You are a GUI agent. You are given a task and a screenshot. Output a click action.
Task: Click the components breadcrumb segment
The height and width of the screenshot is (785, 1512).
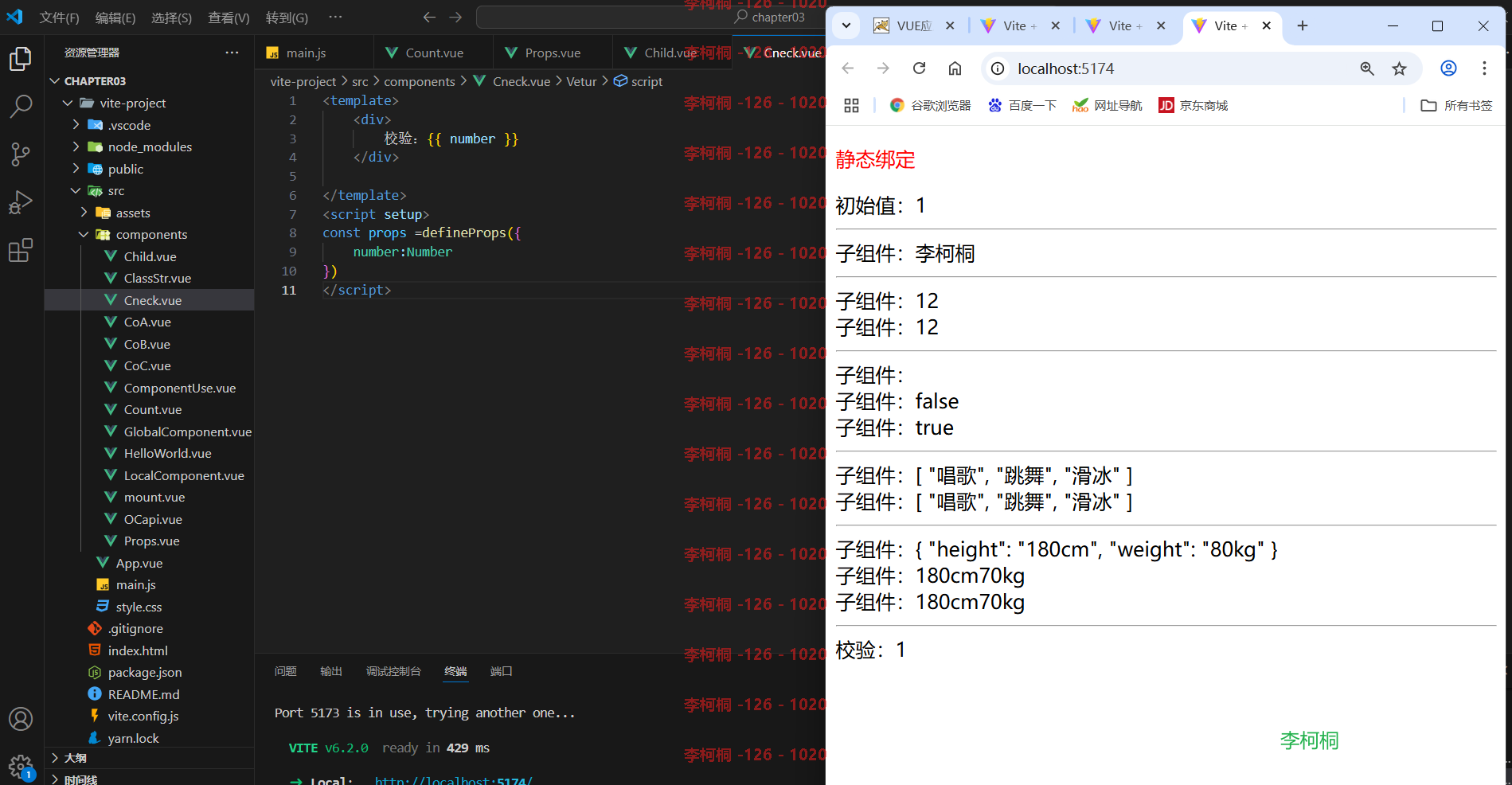click(420, 81)
